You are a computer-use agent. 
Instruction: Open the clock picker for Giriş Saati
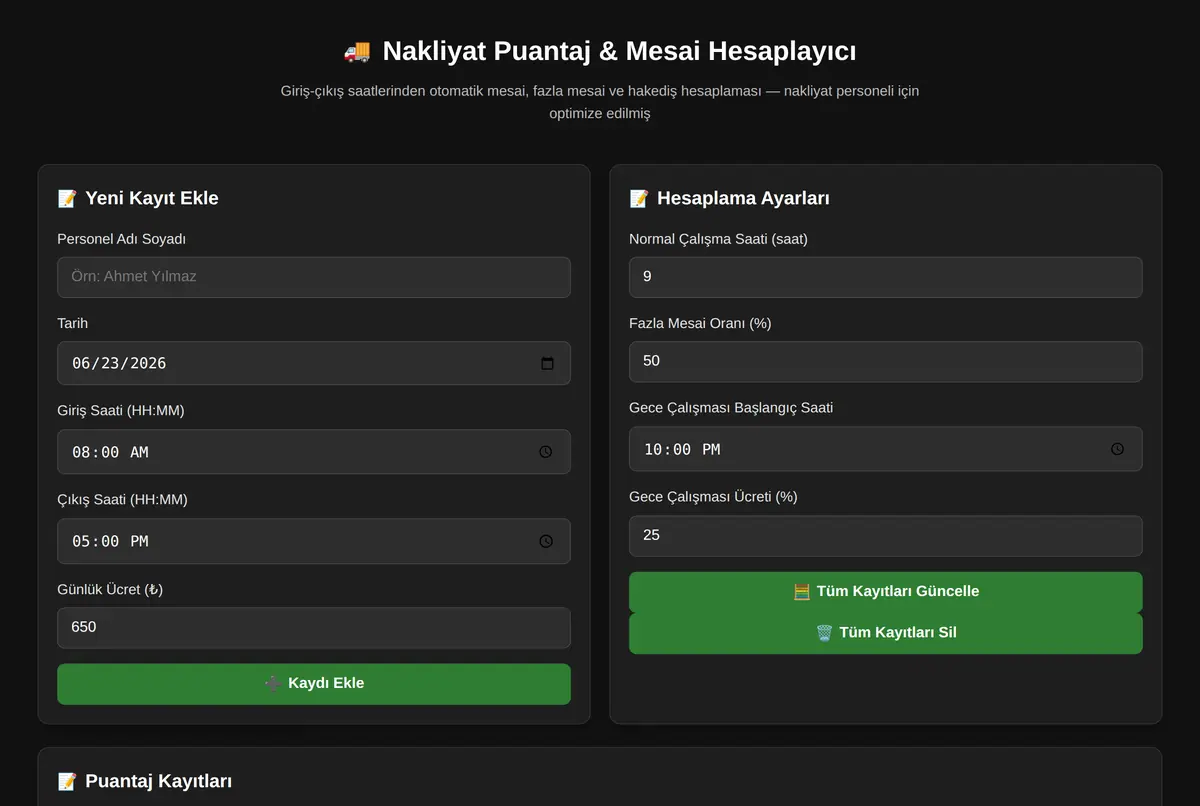(546, 452)
